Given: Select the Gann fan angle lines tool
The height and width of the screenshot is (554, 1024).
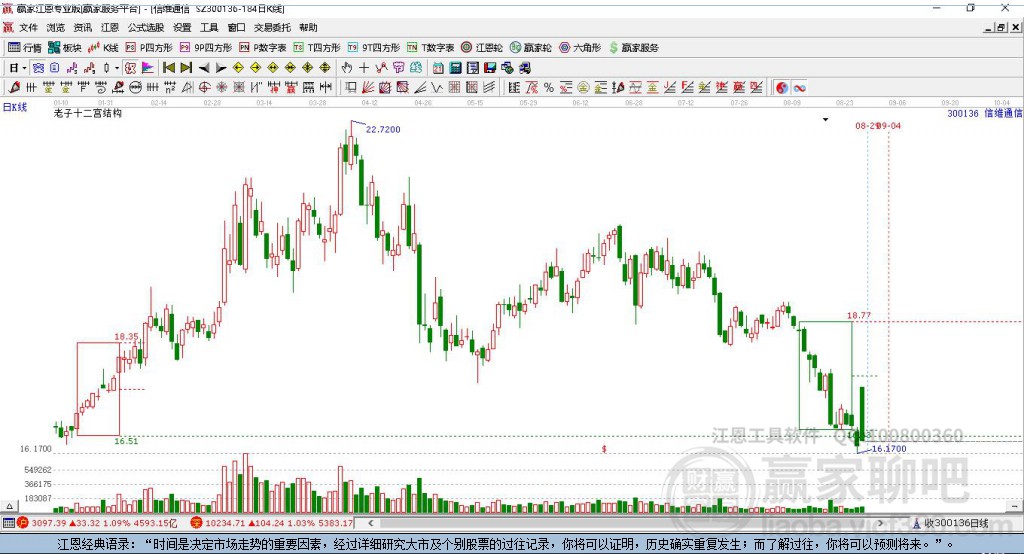Looking at the screenshot, I should coord(368,88).
